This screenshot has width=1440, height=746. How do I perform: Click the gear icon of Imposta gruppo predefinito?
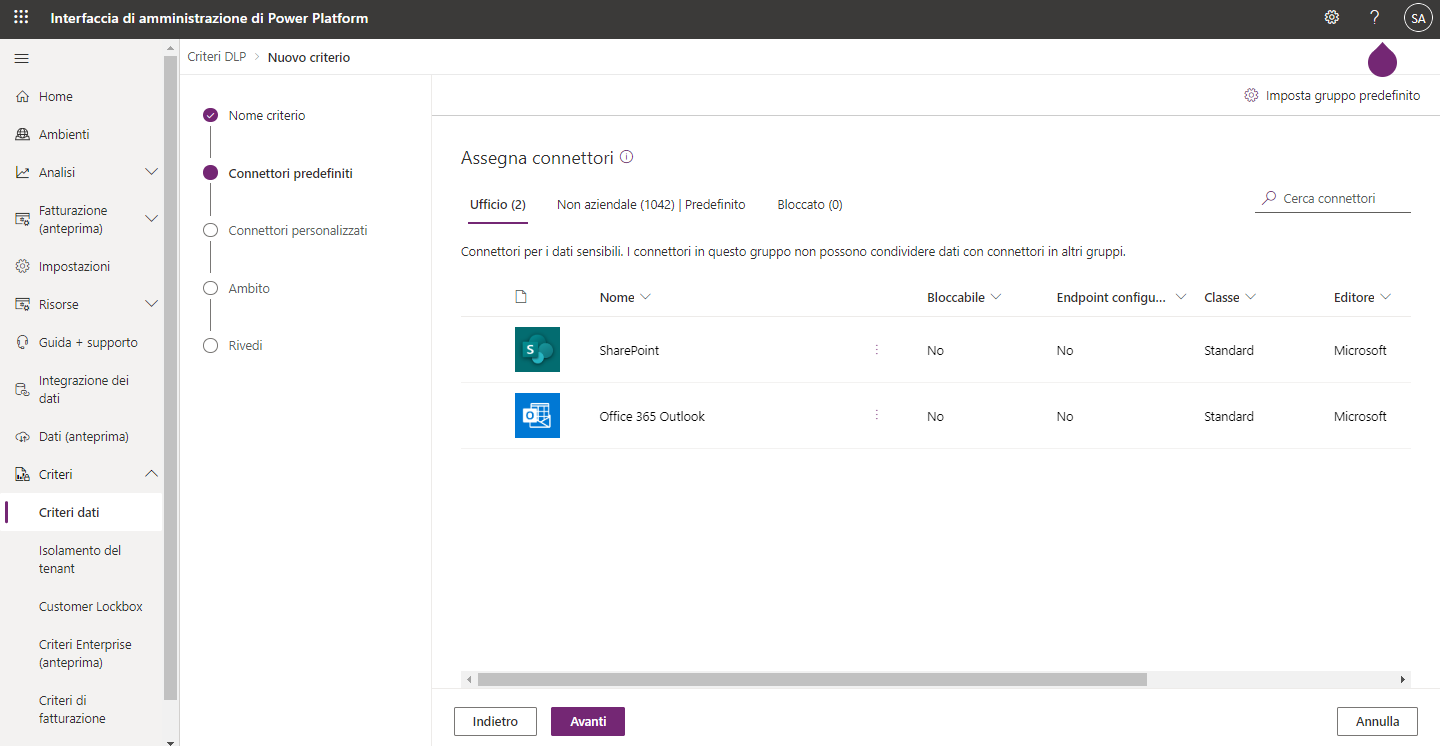(x=1251, y=95)
